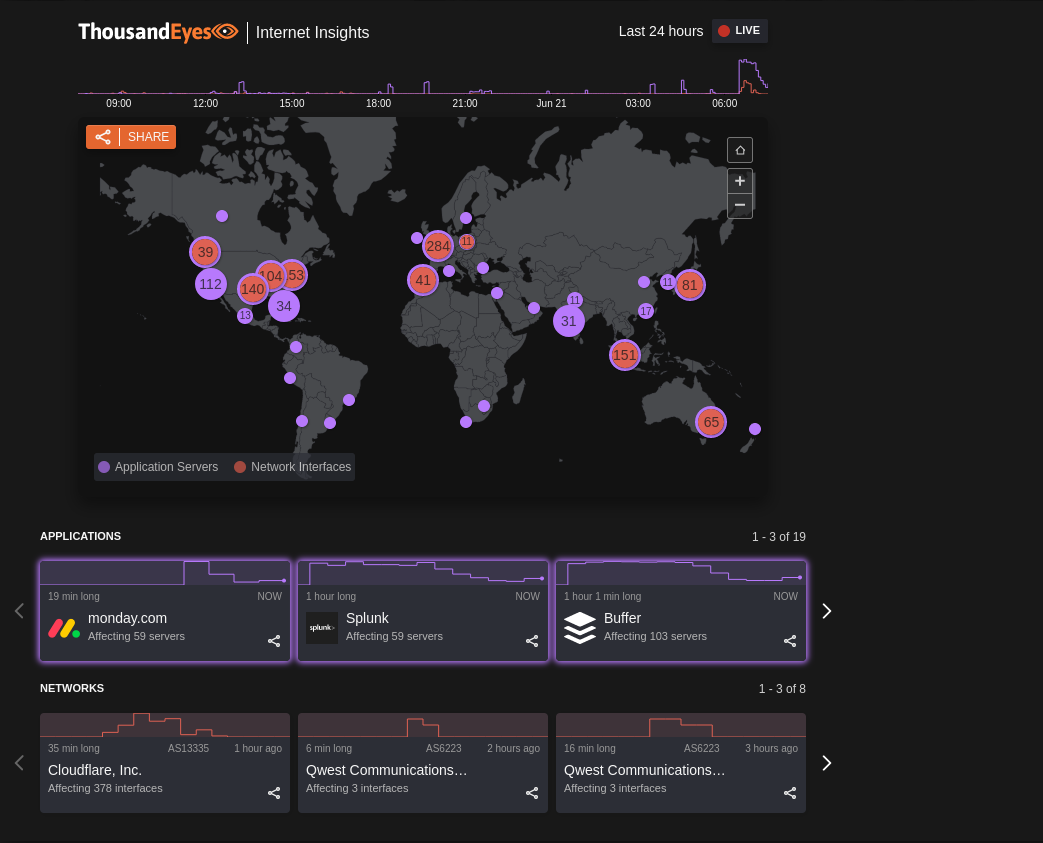Click the '1 - 3 of 19' counter
Viewport: 1043px width, 843px height.
coord(779,537)
